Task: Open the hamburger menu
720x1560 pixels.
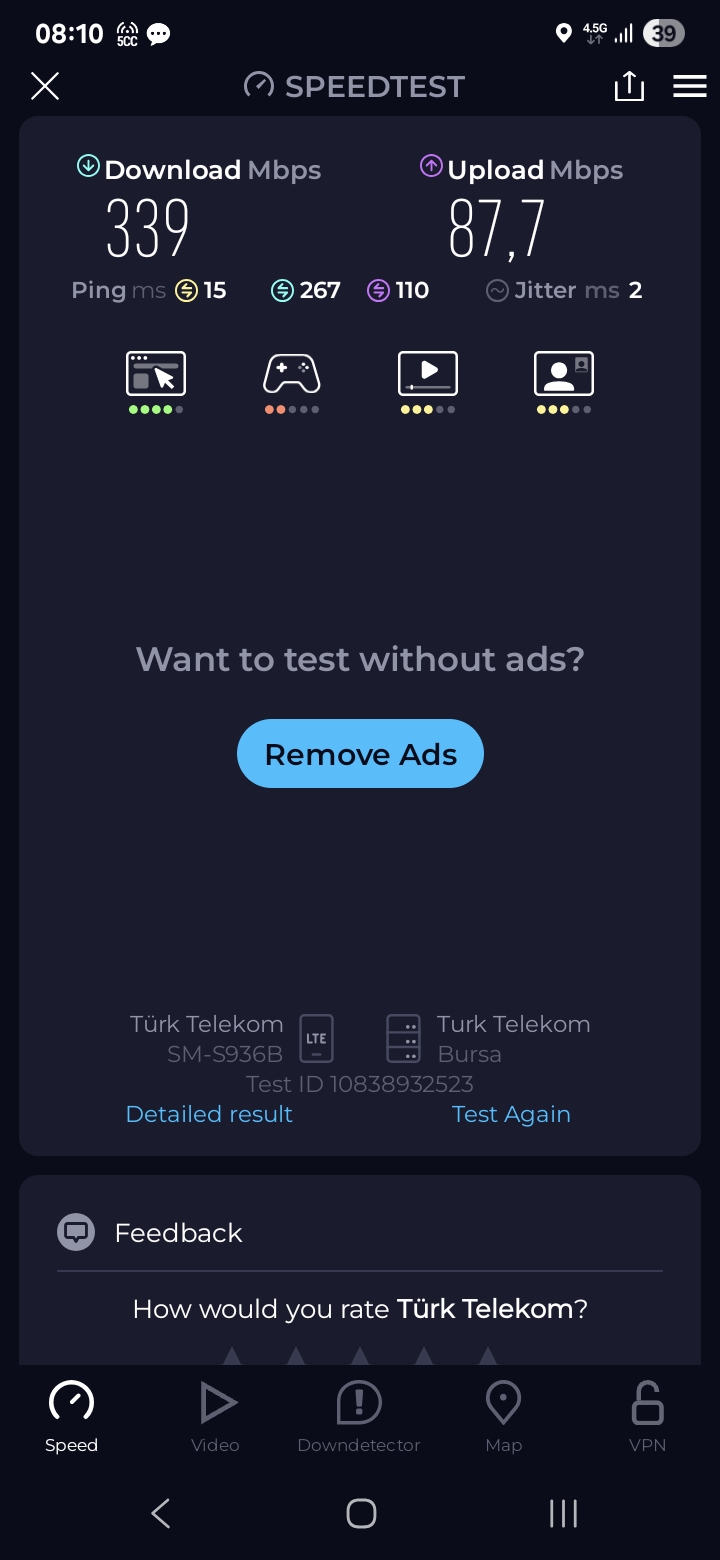Action: (x=690, y=86)
